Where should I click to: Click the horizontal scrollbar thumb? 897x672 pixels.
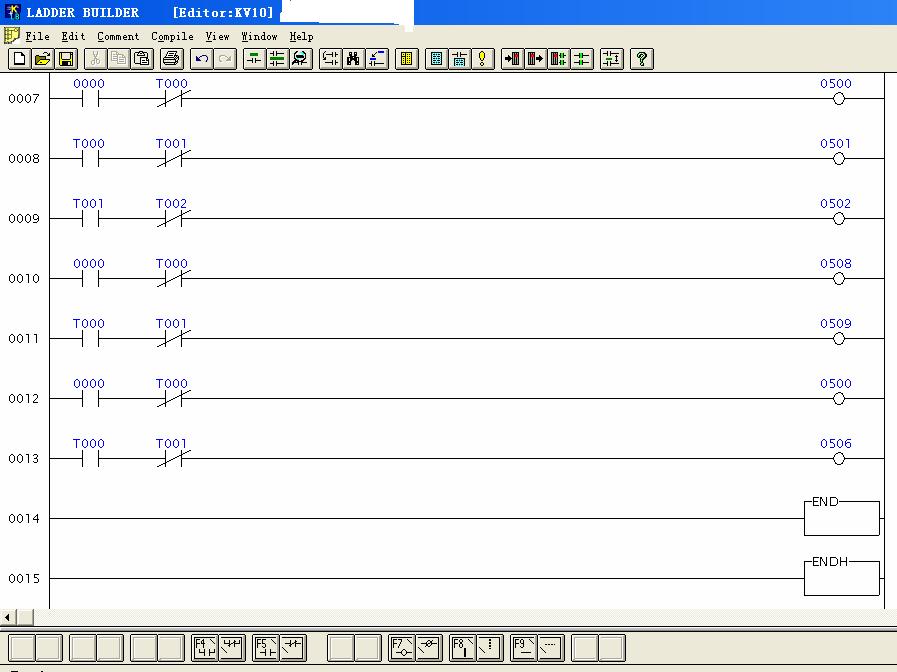pos(25,618)
